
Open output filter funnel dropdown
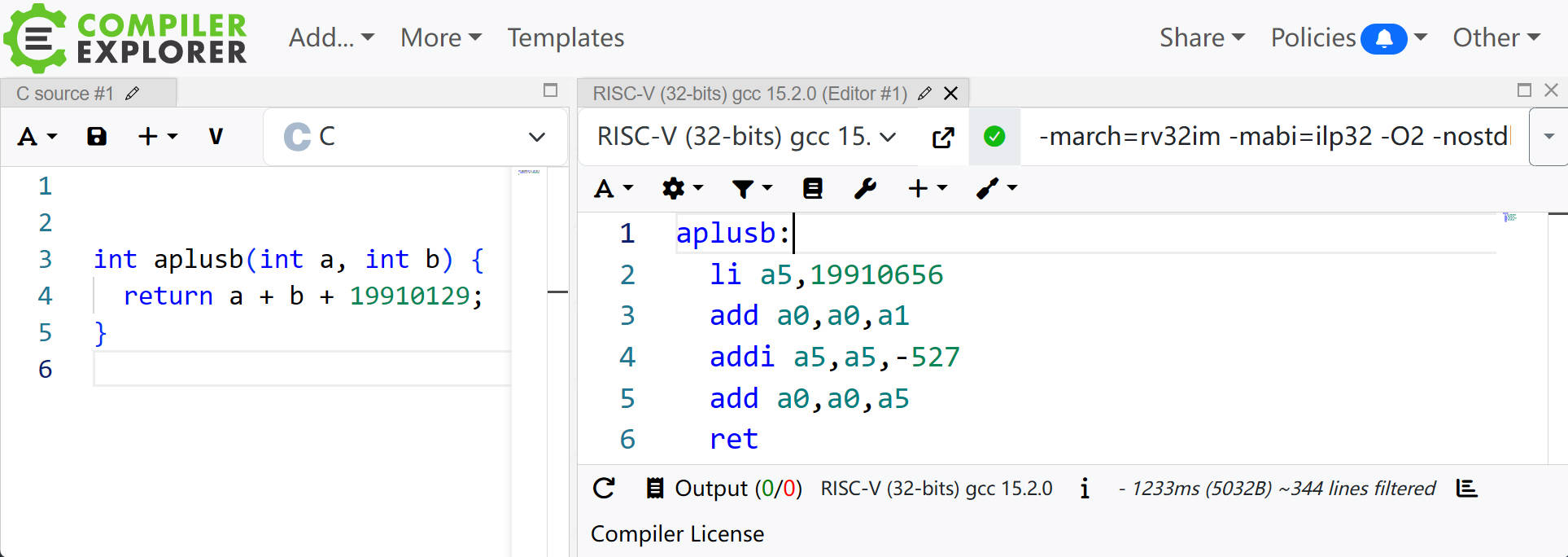click(751, 189)
